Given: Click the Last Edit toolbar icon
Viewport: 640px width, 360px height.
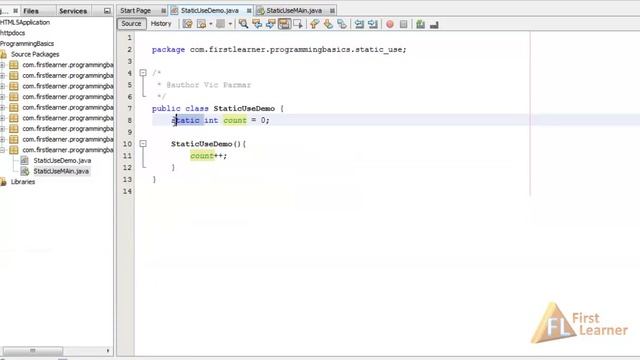Looking at the screenshot, I should 187,24.
